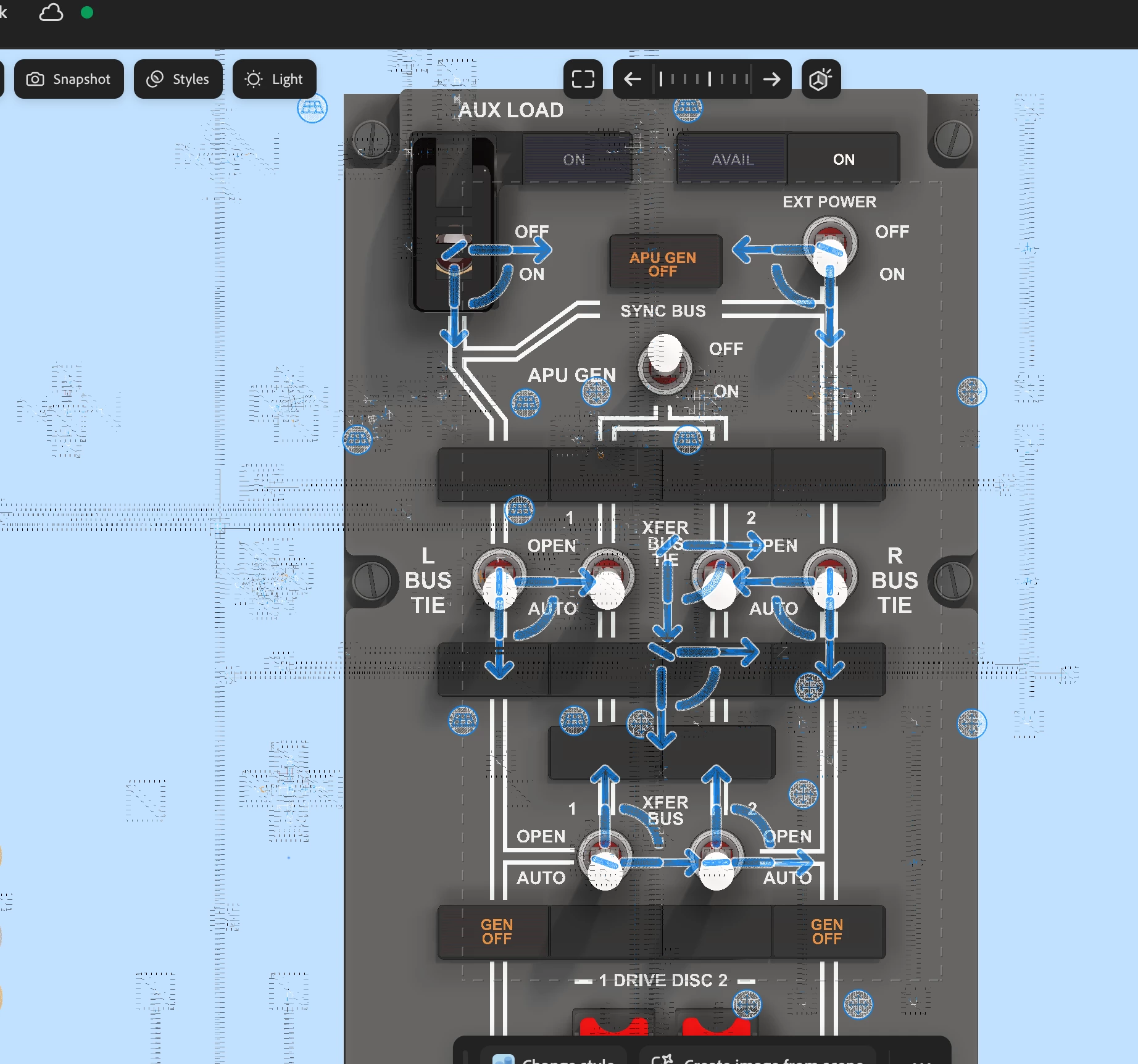Click the AUX LOAD label
The image size is (1138, 1064).
[511, 110]
